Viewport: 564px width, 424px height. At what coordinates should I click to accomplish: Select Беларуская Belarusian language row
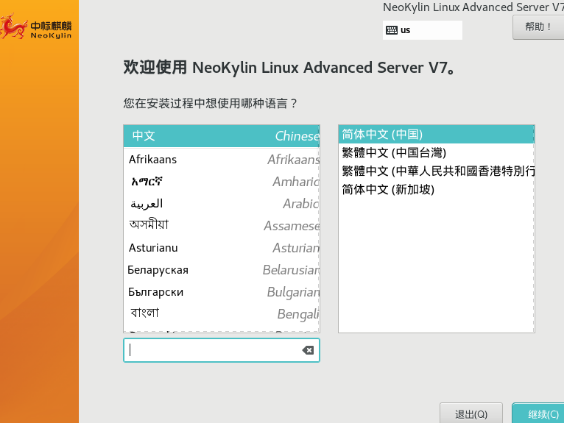coord(222,270)
